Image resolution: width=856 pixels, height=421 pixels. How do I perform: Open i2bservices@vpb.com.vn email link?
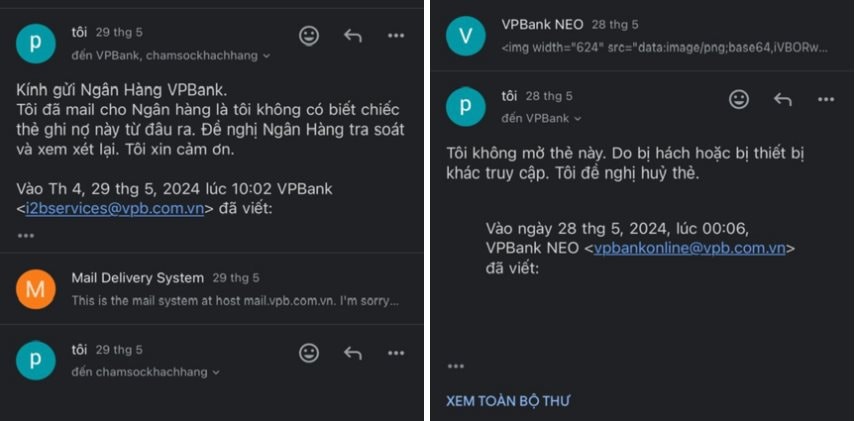(115, 209)
